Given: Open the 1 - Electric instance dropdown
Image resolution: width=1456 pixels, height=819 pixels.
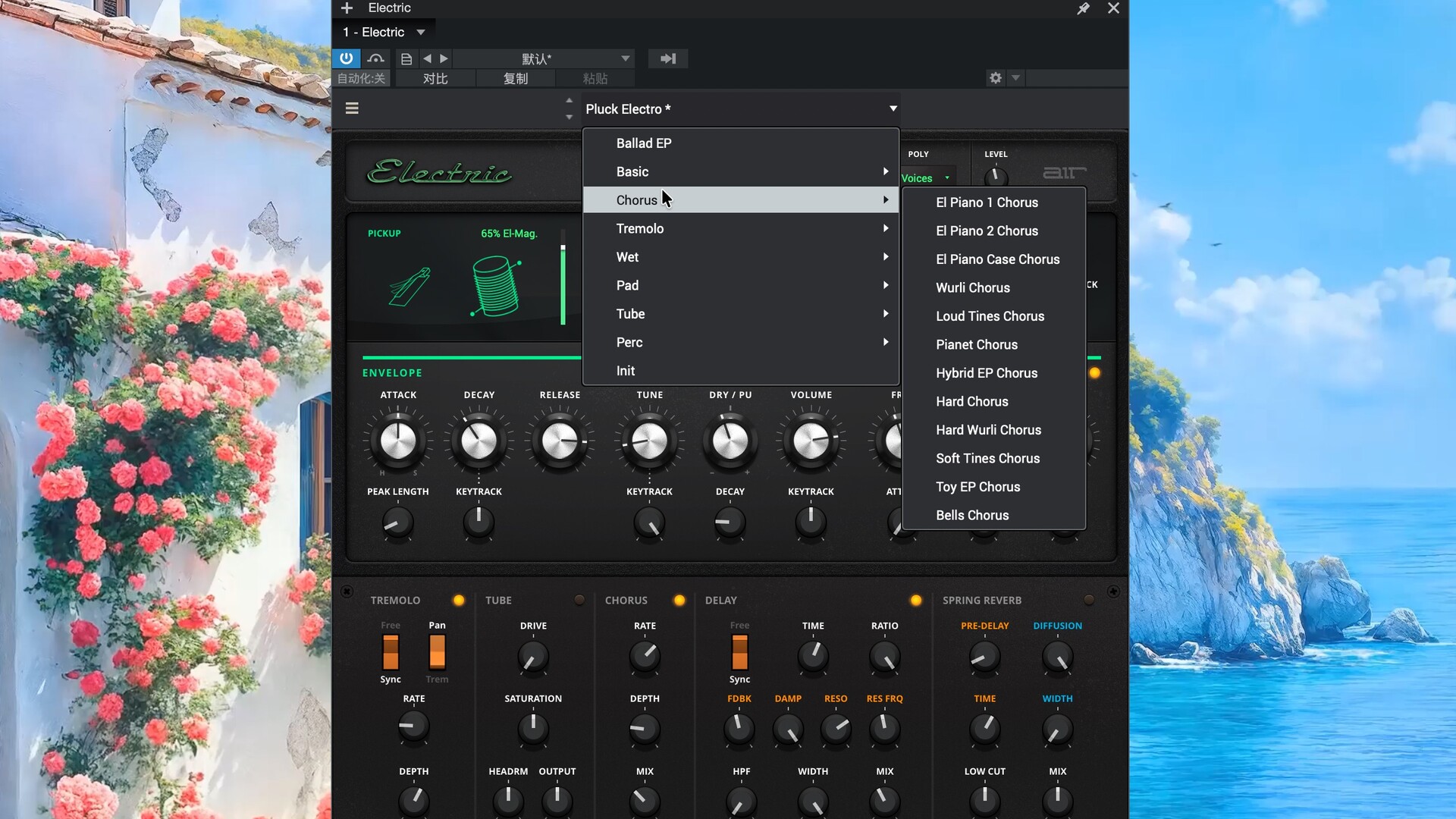Looking at the screenshot, I should [384, 32].
